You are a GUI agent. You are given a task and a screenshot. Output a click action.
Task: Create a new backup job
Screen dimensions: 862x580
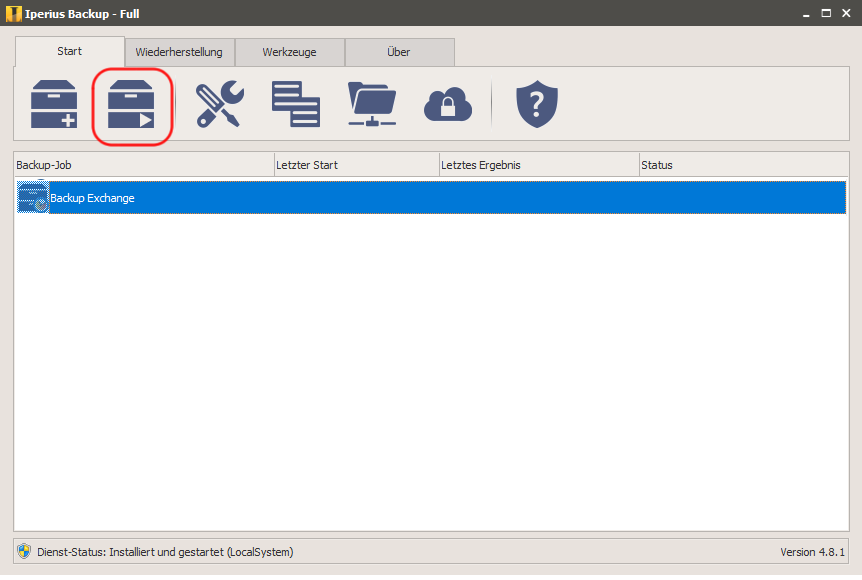click(54, 104)
